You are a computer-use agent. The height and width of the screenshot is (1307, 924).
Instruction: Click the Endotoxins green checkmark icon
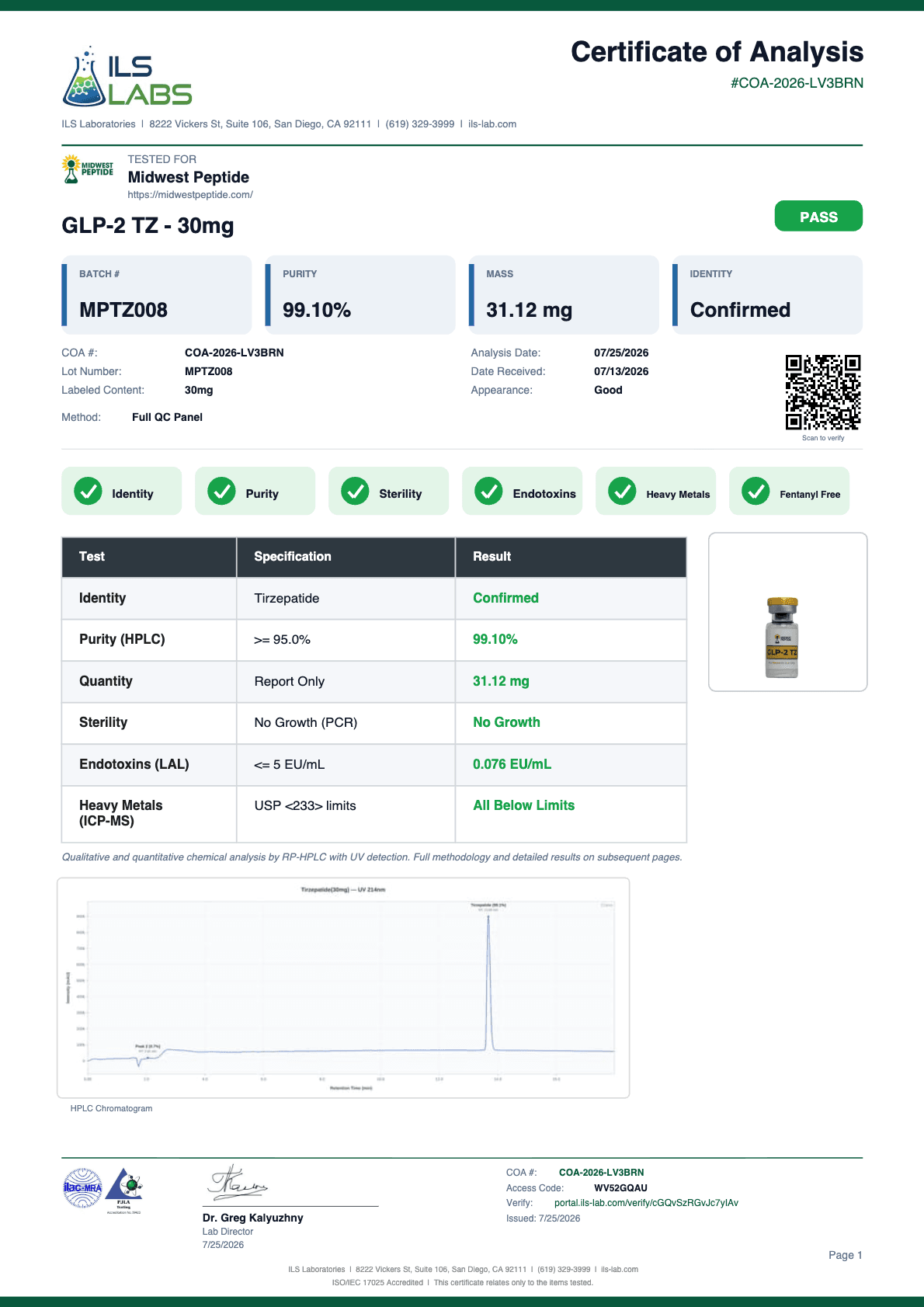click(488, 491)
